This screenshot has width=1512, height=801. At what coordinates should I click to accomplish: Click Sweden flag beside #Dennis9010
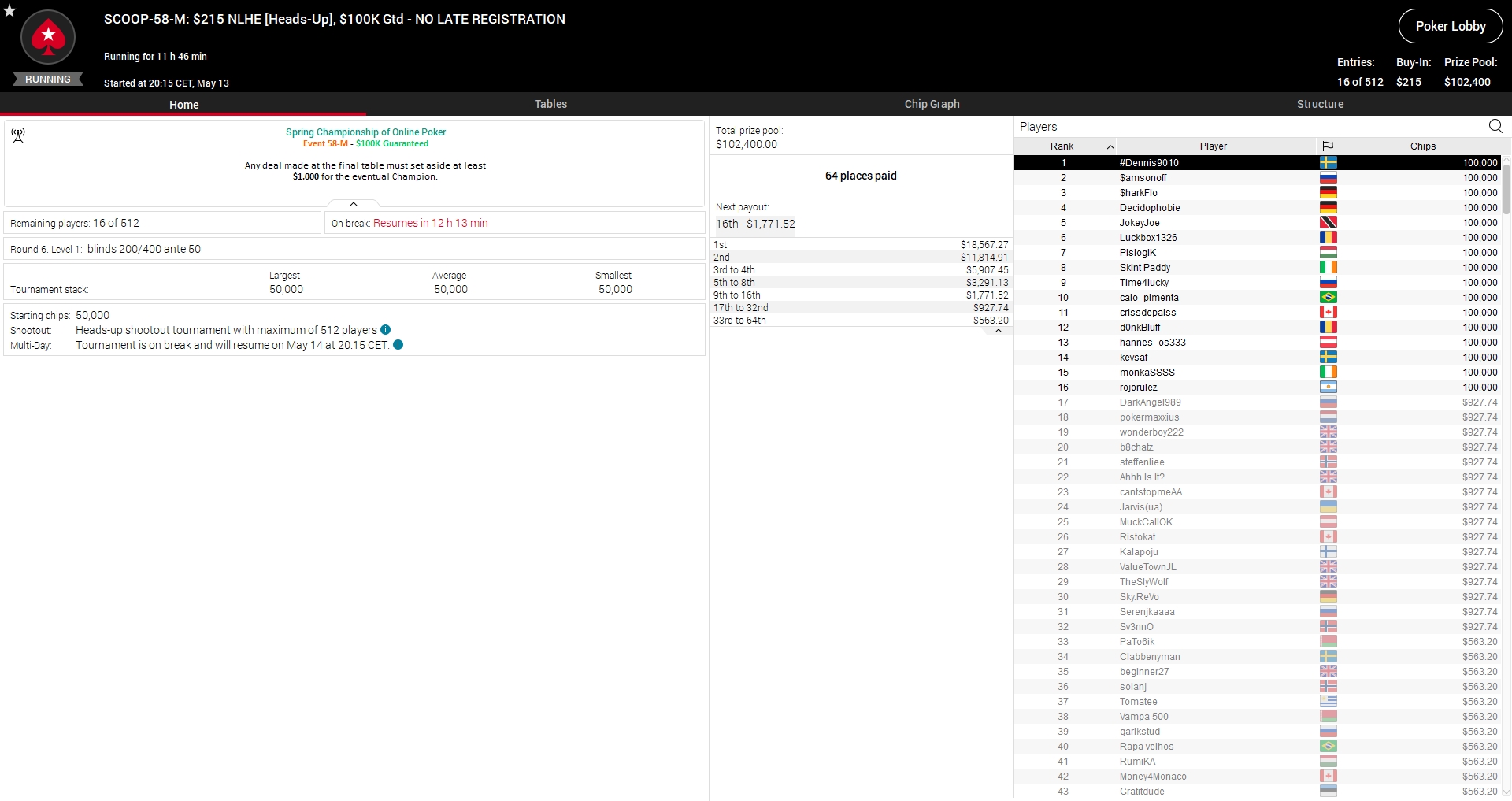[1329, 163]
